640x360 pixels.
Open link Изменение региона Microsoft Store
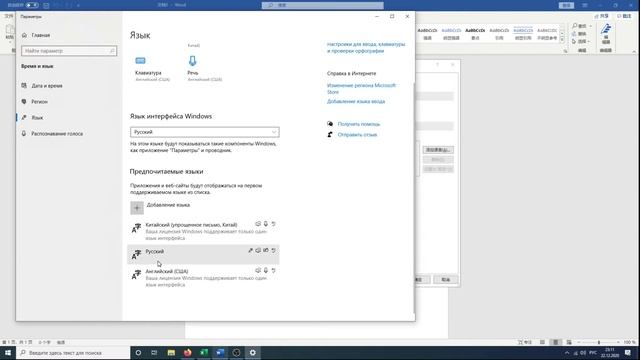pos(361,89)
